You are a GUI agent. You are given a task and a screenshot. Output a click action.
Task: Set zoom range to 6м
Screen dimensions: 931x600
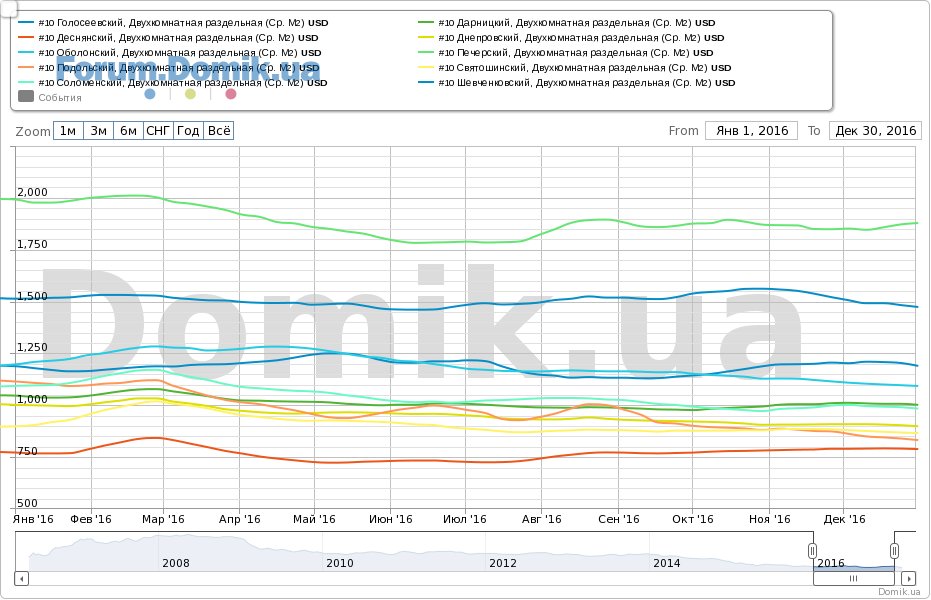[128, 131]
